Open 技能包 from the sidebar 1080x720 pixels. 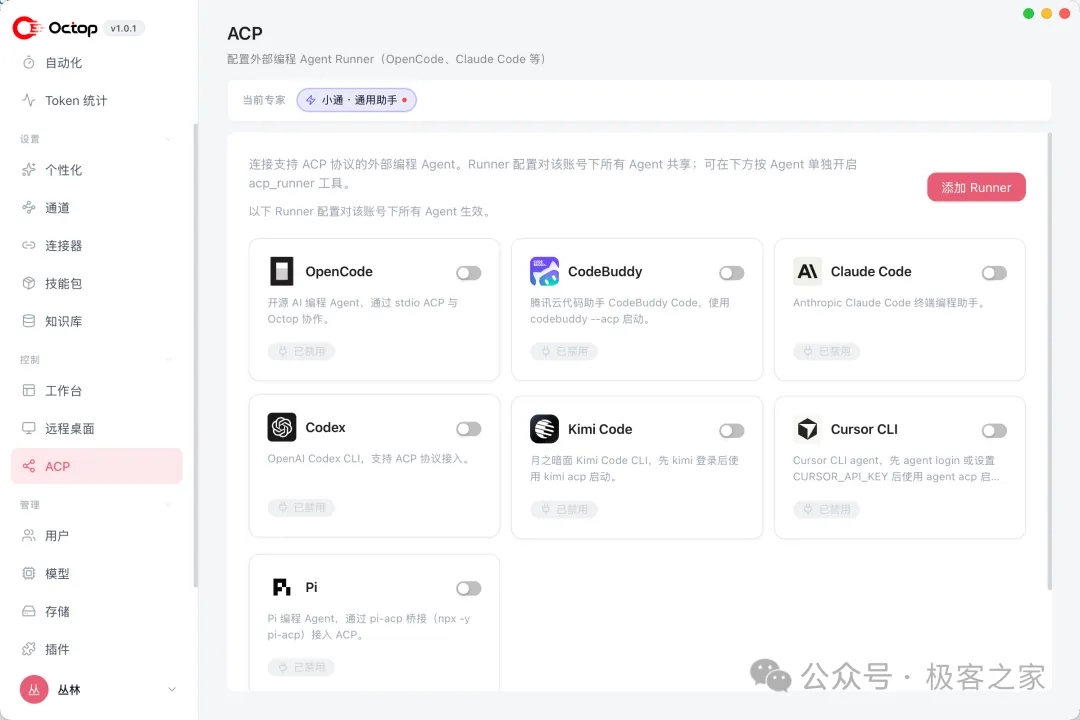[x=63, y=283]
